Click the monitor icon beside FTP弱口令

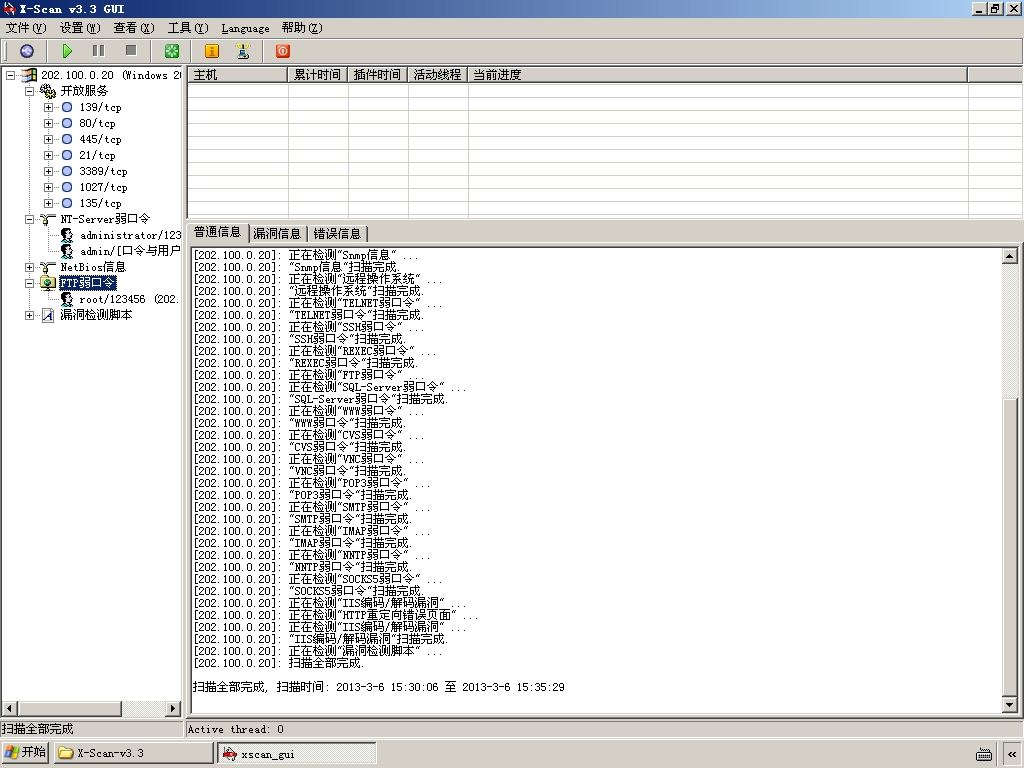pyautogui.click(x=48, y=283)
